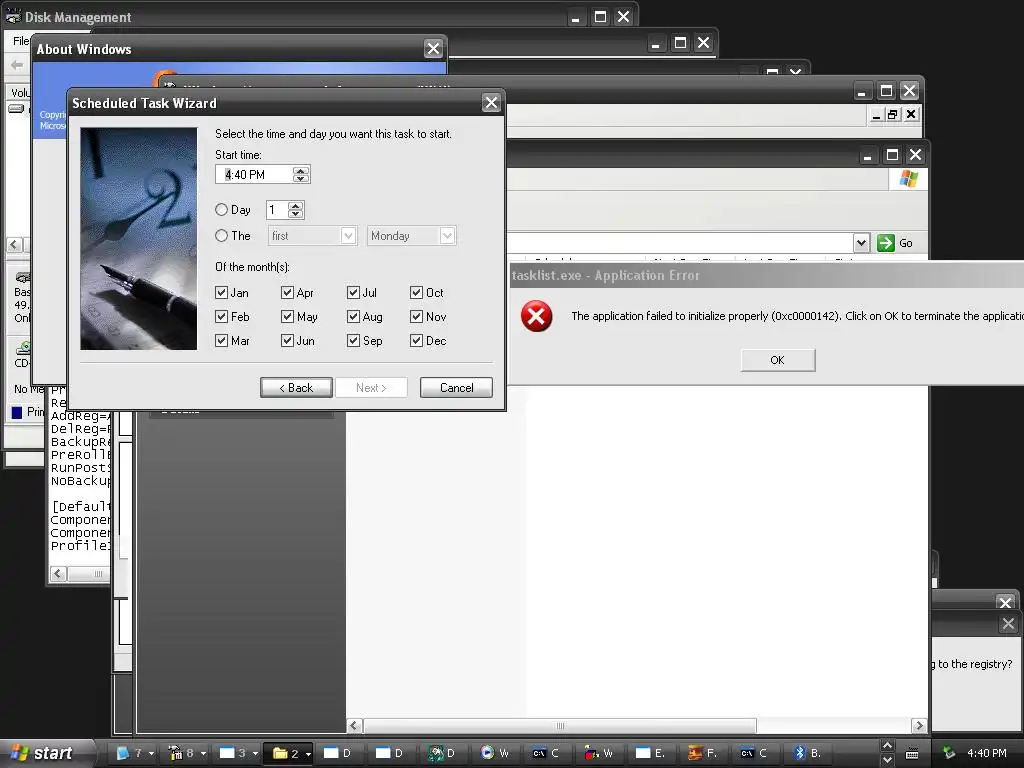Viewport: 1024px width, 768px height.
Task: Uncheck the Aug month checkbox
Action: click(x=353, y=317)
